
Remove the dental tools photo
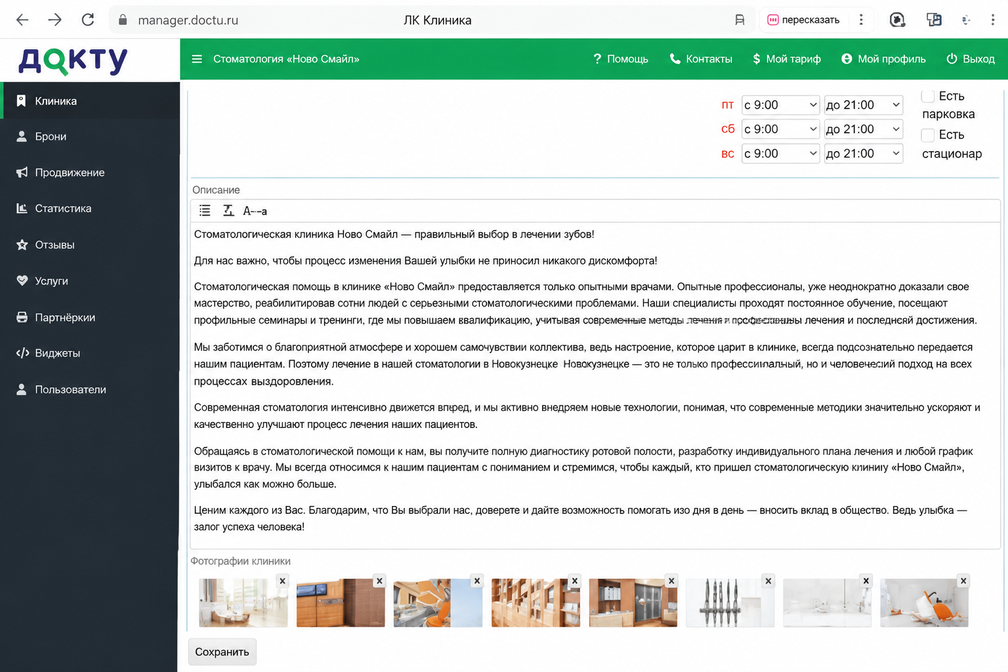point(768,581)
